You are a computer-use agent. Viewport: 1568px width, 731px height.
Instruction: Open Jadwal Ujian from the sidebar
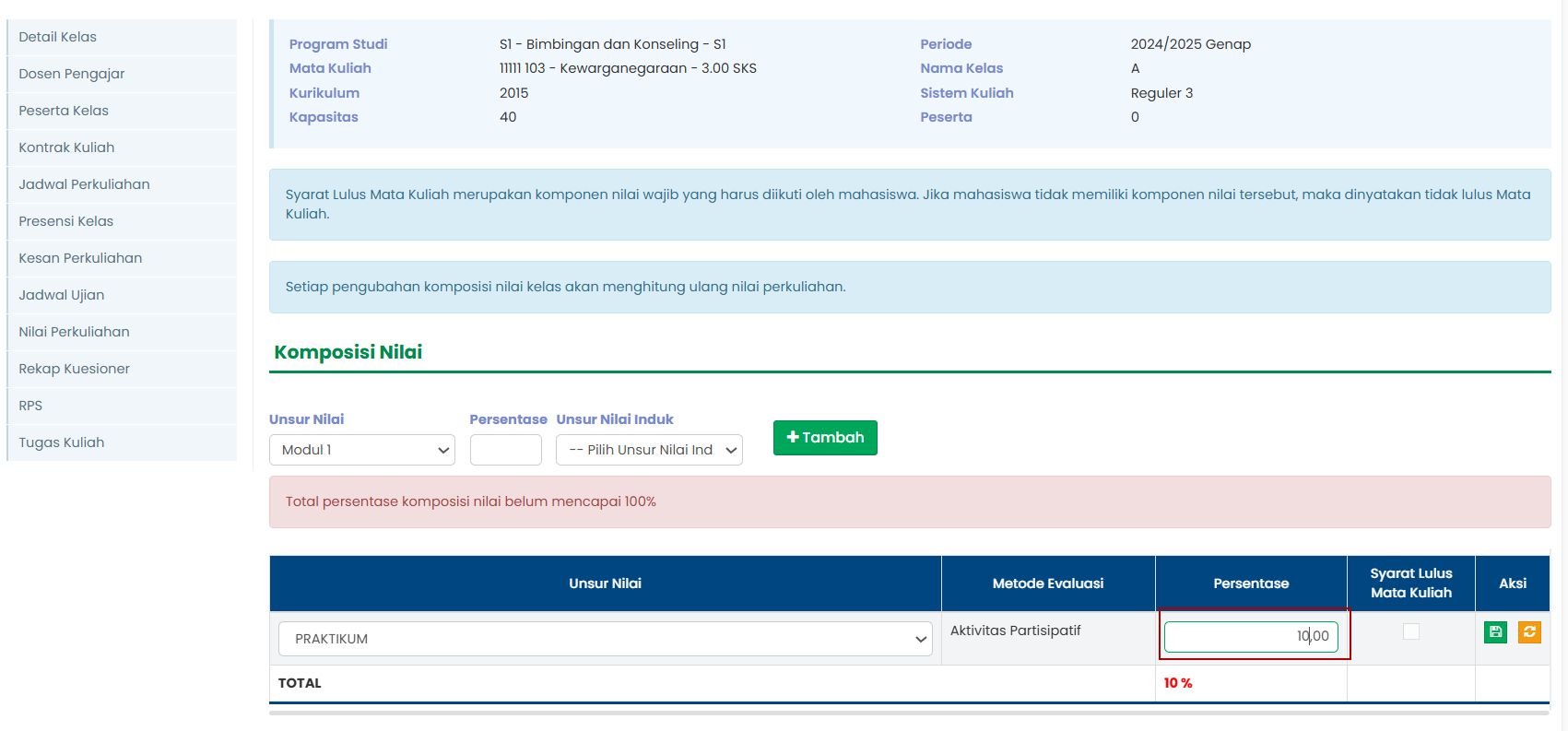coord(61,295)
